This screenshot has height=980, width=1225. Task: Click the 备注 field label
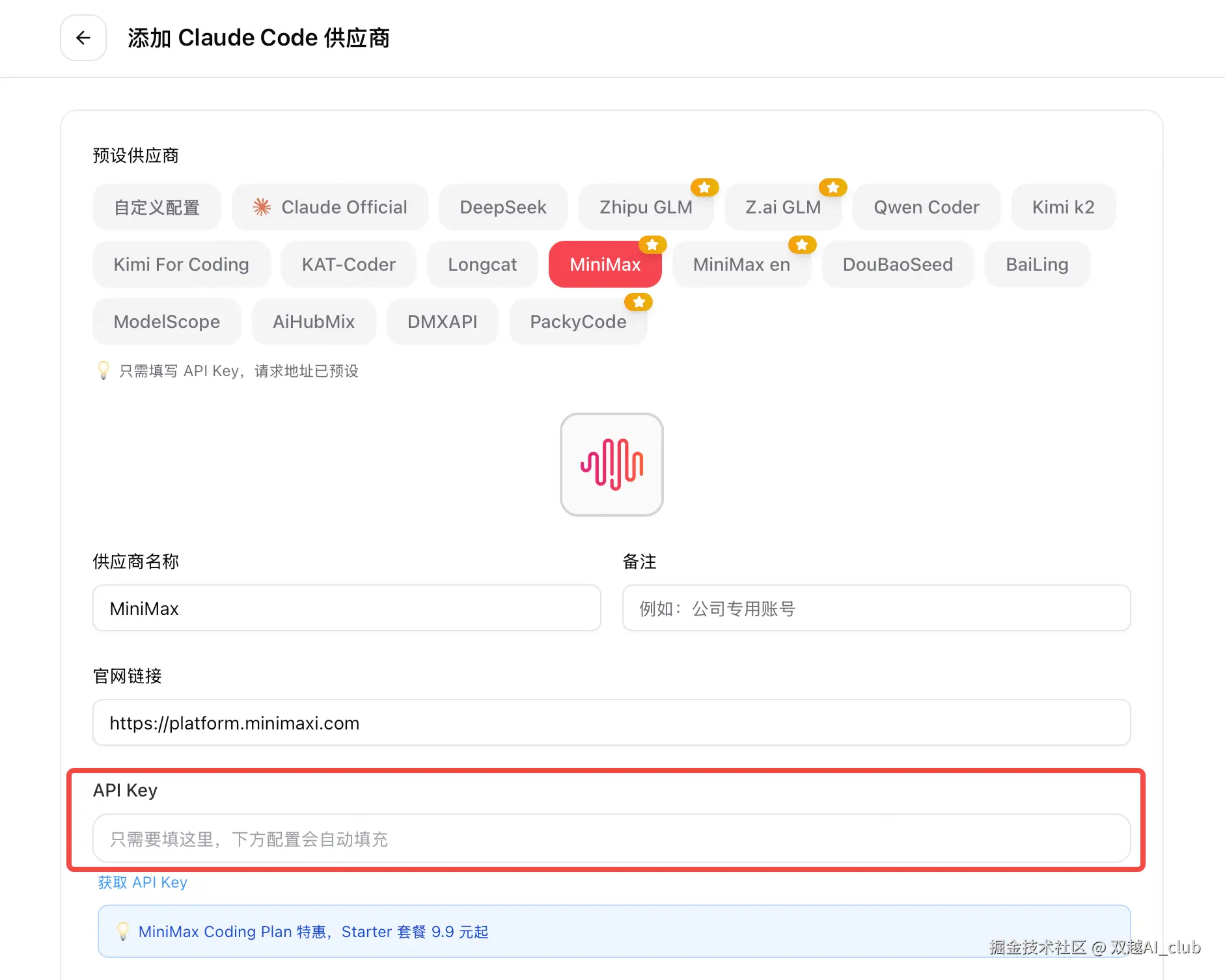640,562
